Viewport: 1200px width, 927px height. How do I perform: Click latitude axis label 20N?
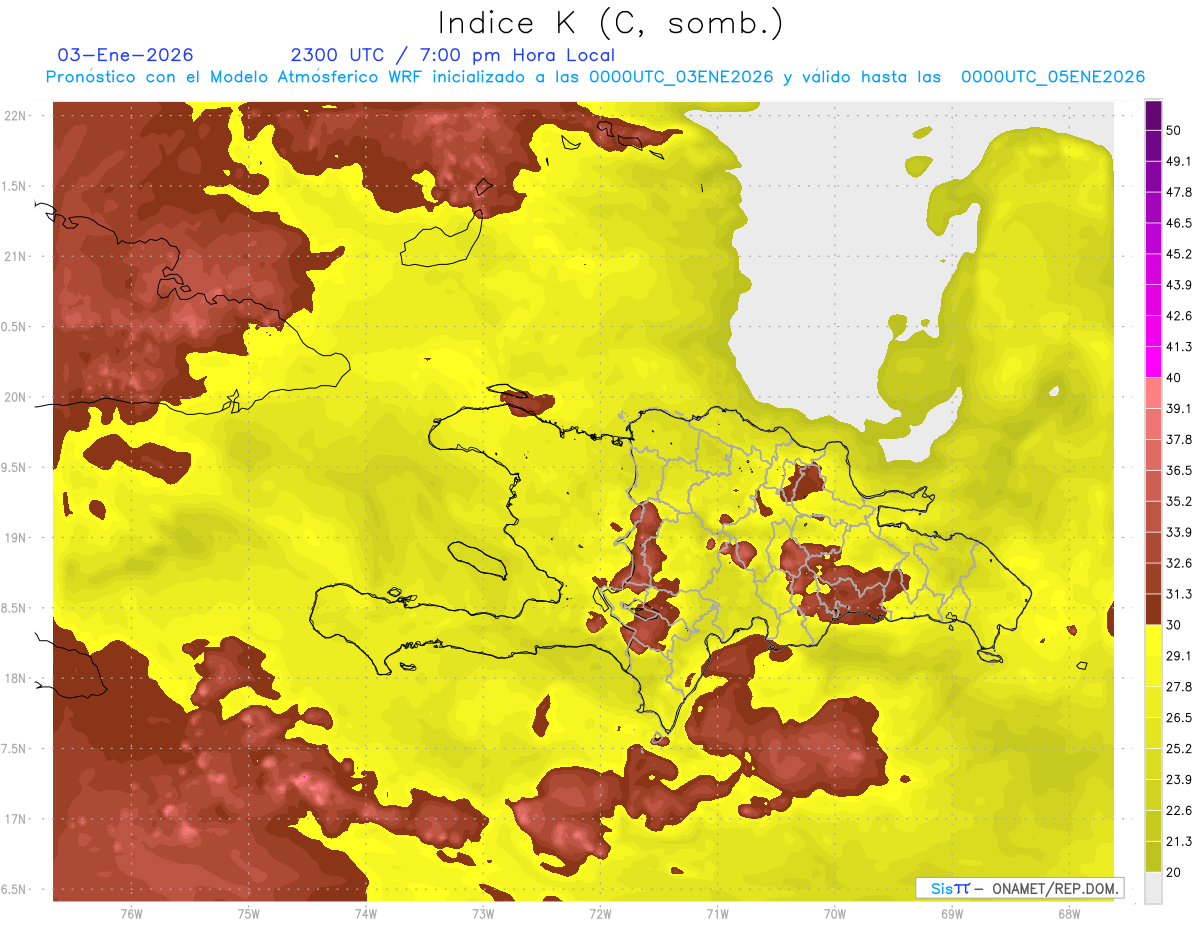click(x=17, y=398)
